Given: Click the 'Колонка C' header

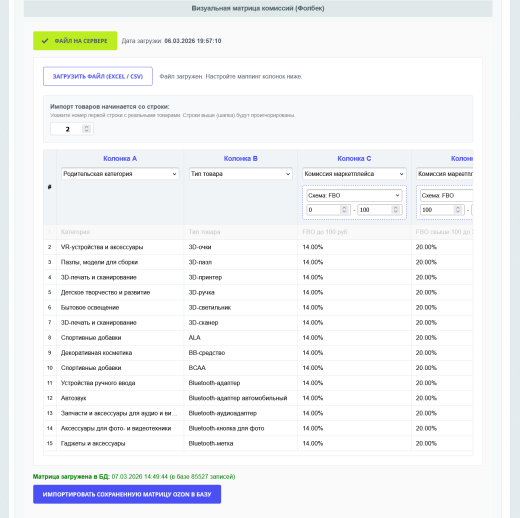Looking at the screenshot, I should (354, 158).
